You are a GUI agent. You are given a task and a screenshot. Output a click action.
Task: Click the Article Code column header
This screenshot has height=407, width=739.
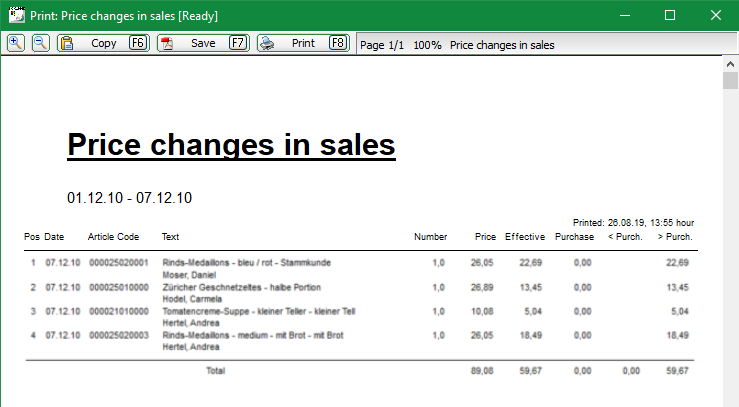113,237
